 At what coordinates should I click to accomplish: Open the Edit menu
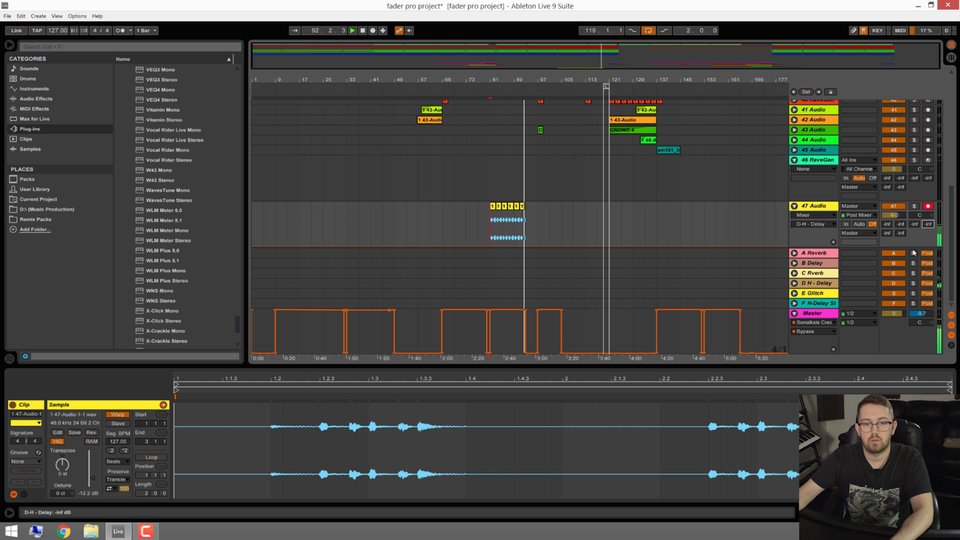click(21, 16)
